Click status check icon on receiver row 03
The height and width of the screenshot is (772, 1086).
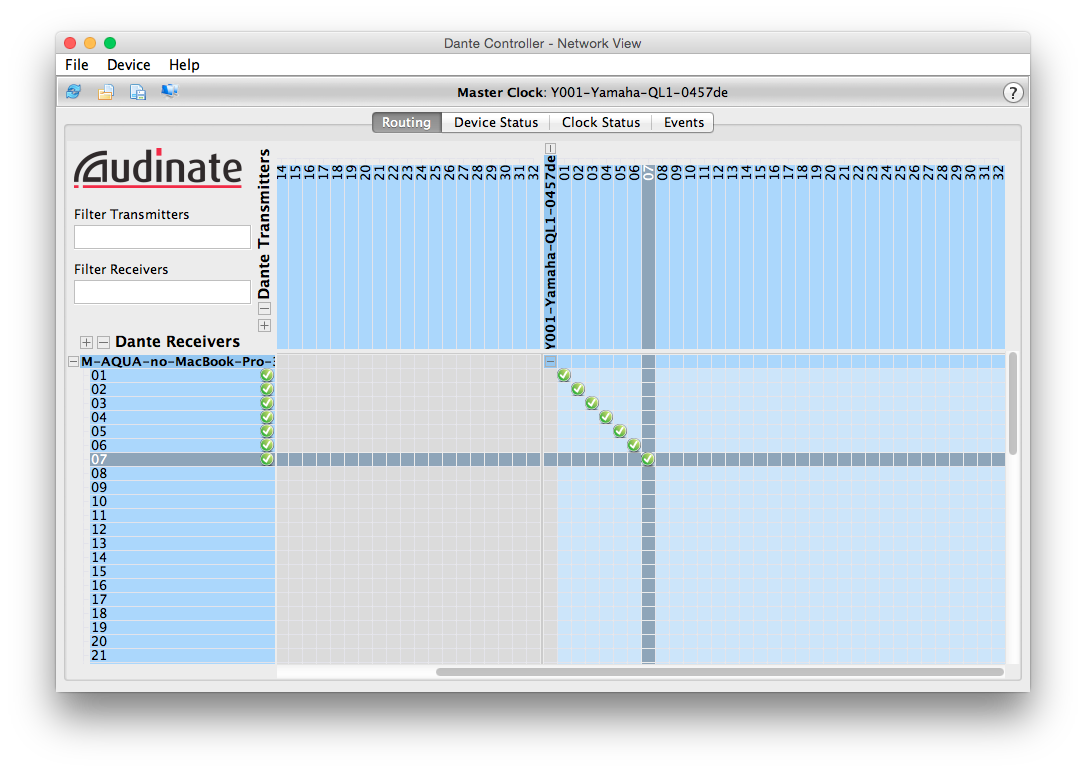267,403
